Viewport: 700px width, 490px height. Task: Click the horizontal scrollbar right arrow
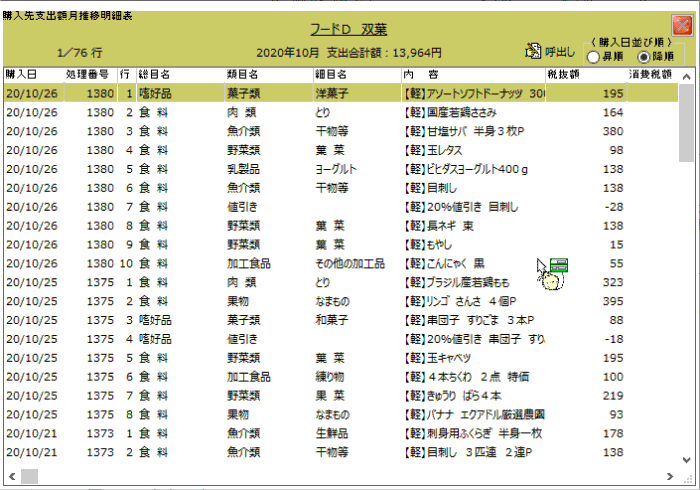coord(670,476)
